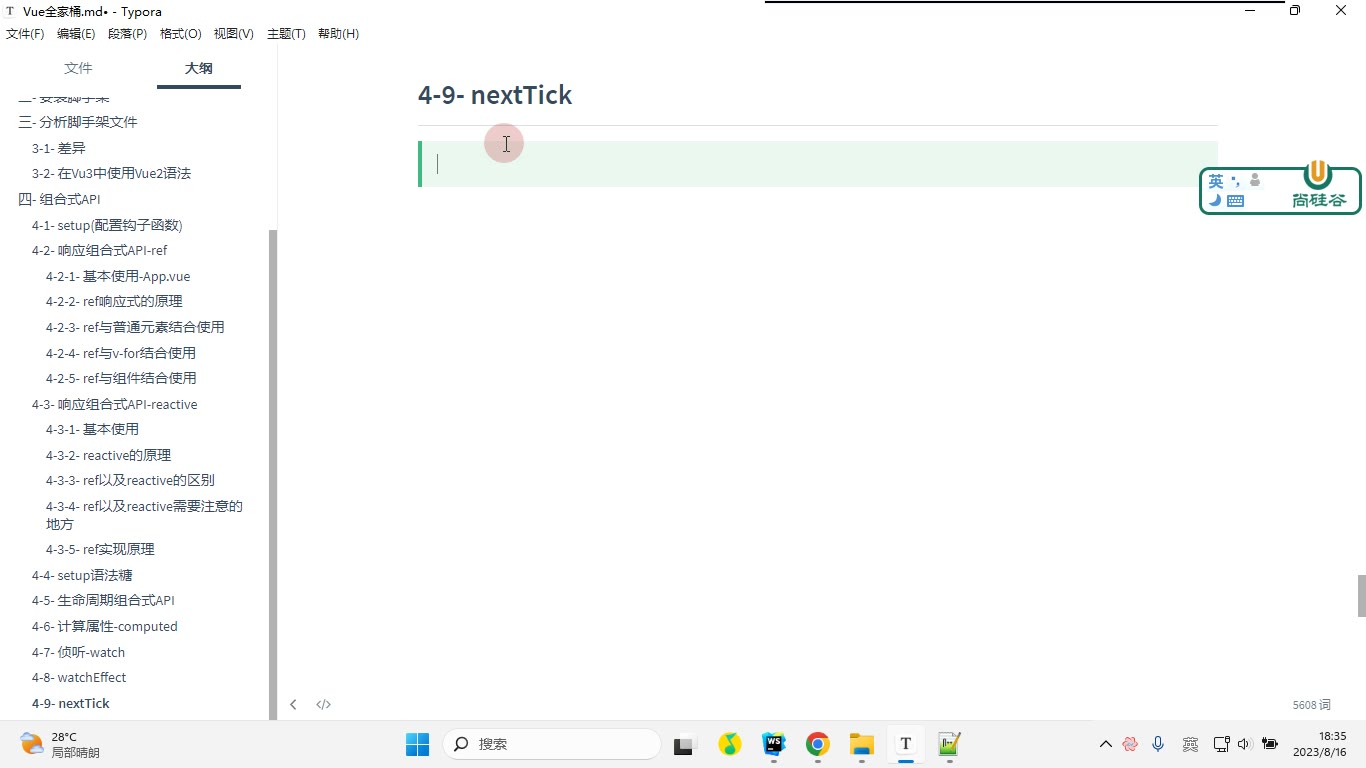Click the 5608 词 word count
1366x768 pixels.
coord(1311,705)
